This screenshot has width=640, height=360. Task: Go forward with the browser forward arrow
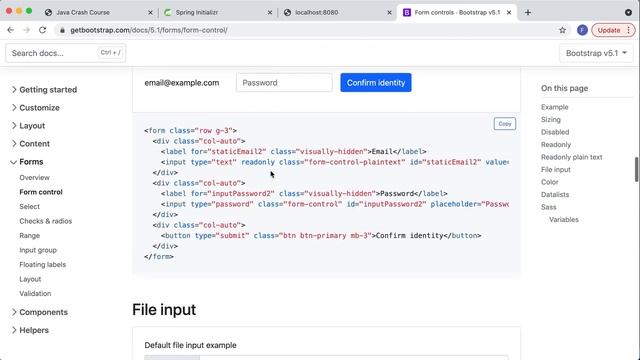coord(27,30)
